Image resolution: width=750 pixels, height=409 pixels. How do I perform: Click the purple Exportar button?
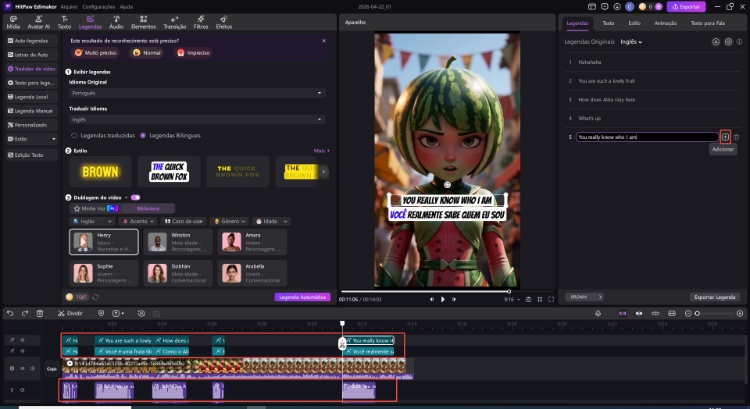pos(686,7)
